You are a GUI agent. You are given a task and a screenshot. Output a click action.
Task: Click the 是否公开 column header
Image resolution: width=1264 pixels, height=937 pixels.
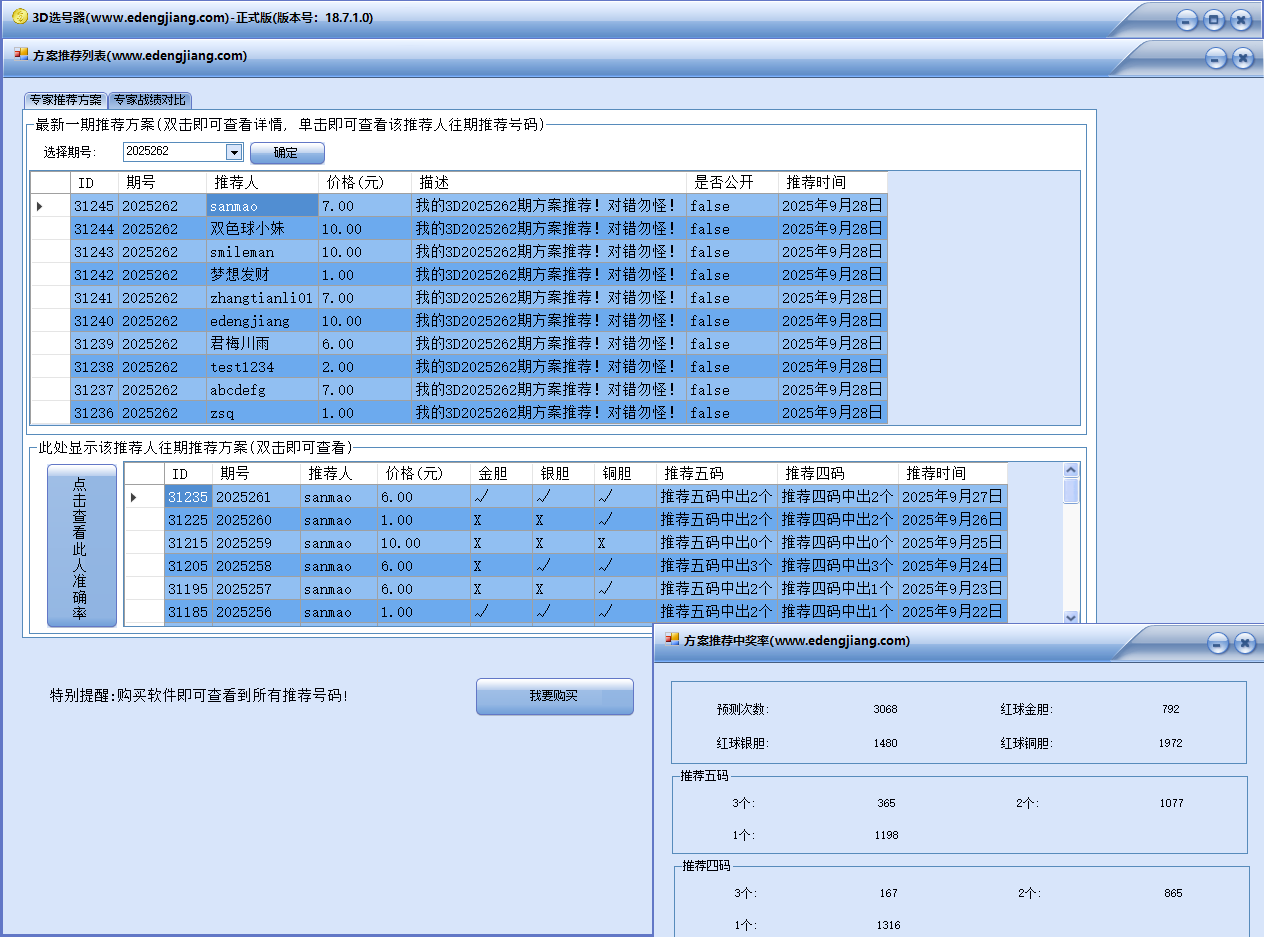coord(731,183)
